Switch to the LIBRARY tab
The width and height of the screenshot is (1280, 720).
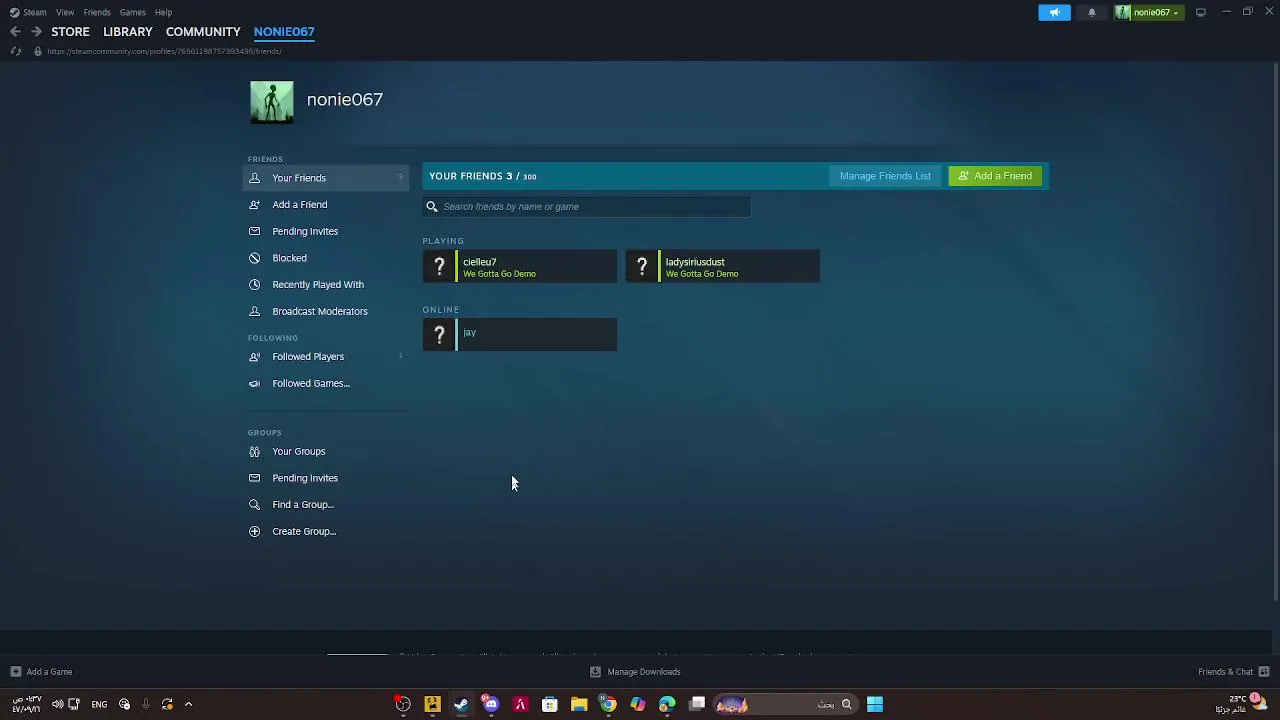(127, 31)
